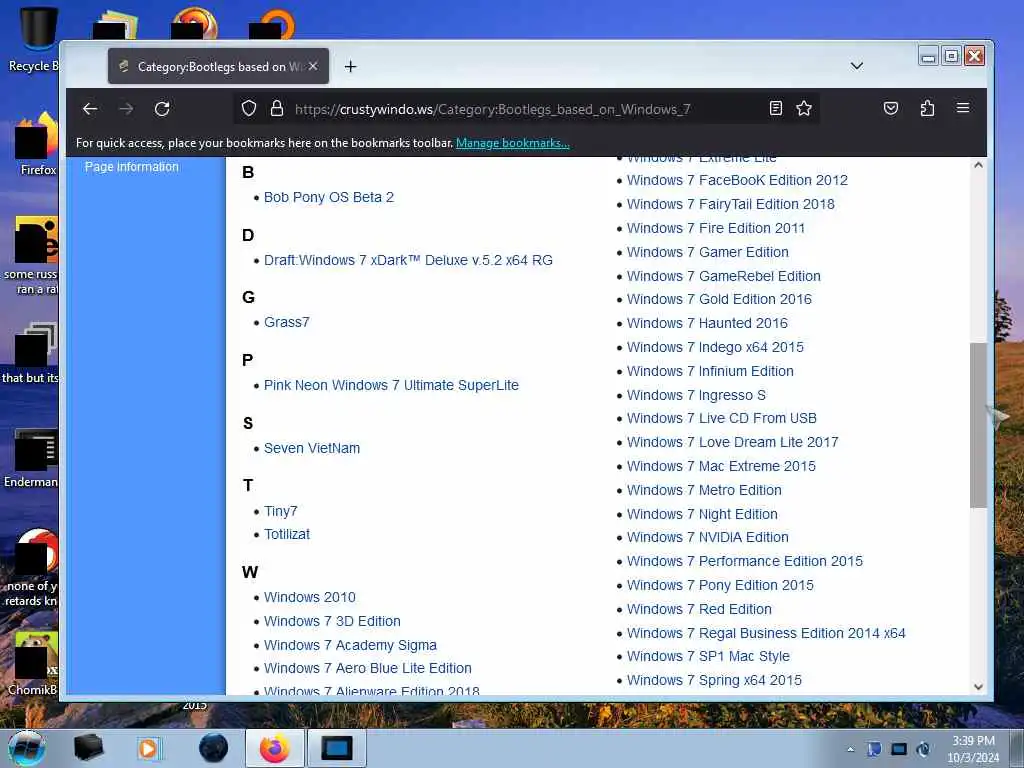
Task: Open Windows 7 Mac Extreme 2015
Action: [x=721, y=466]
